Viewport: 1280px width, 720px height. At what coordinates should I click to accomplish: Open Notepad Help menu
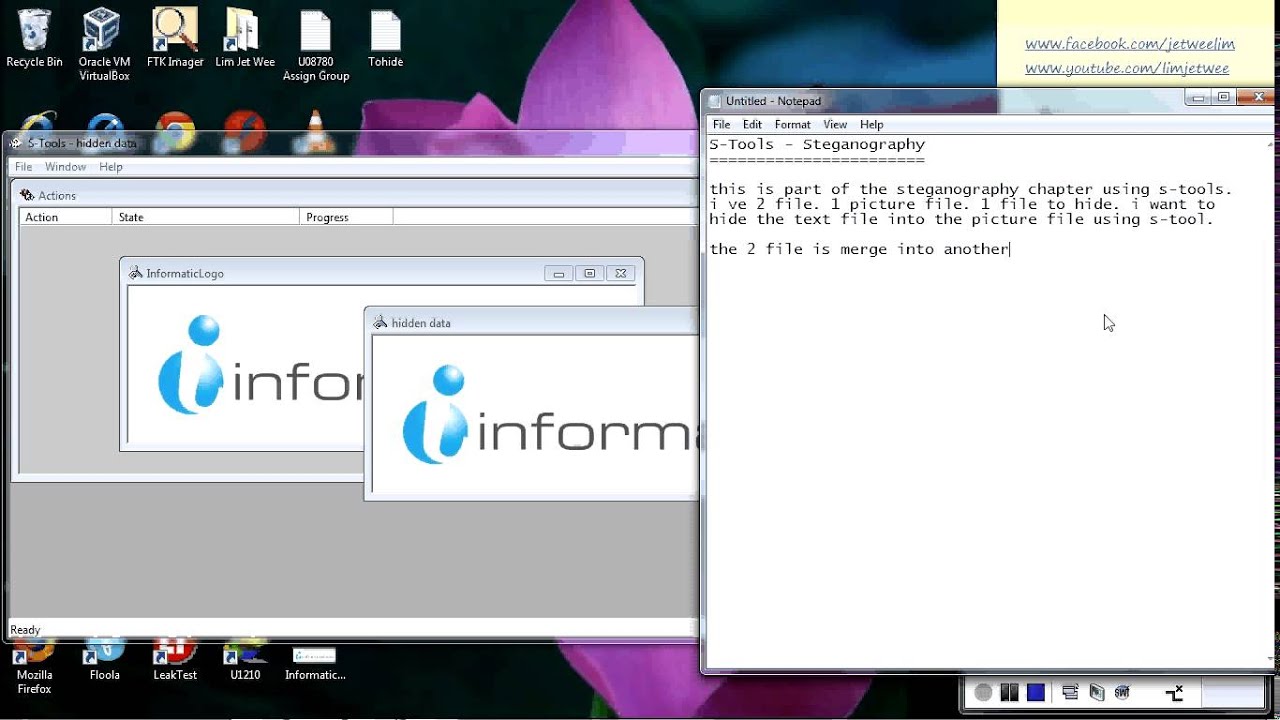pos(871,124)
